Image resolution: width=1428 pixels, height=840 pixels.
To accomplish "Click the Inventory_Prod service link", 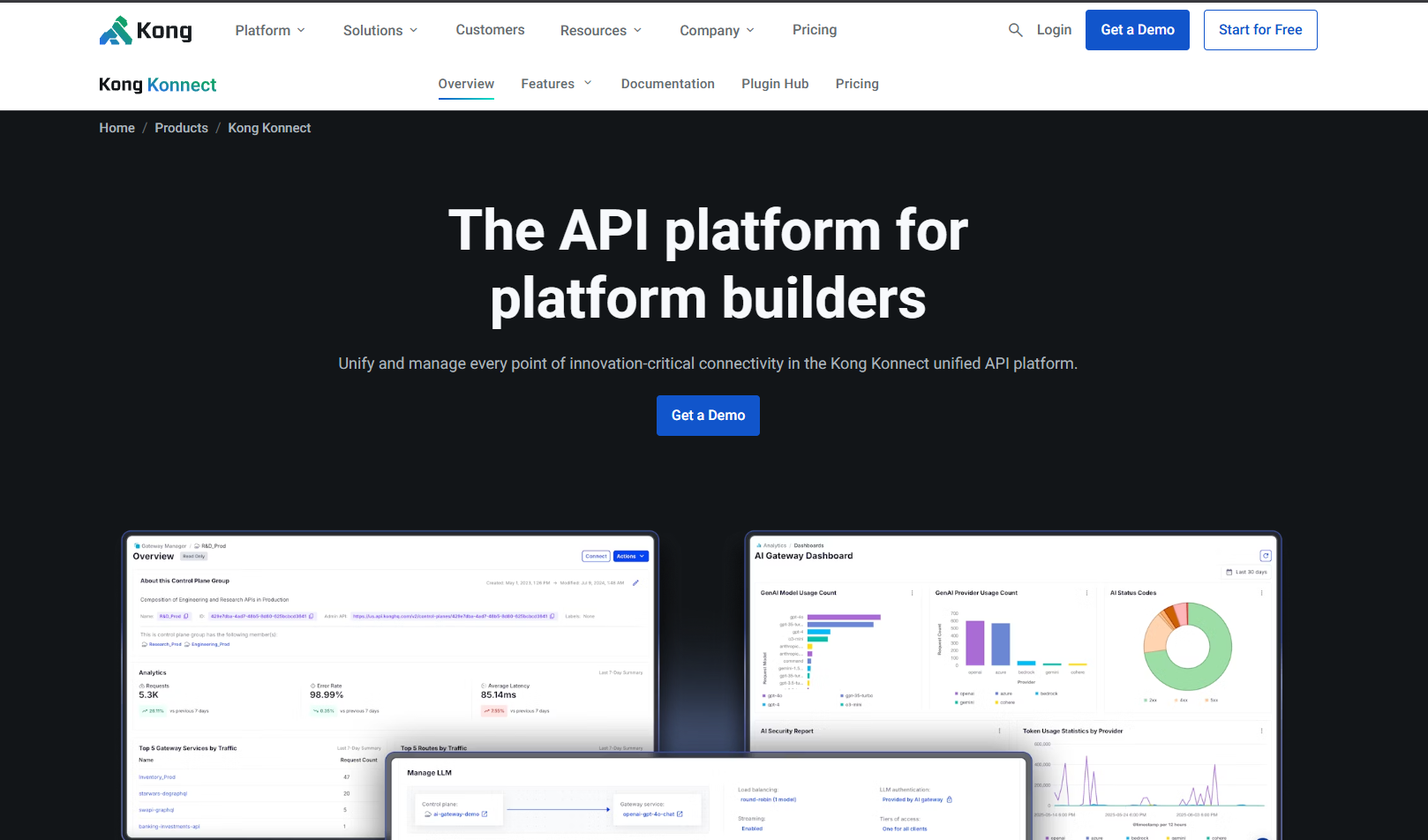I will [157, 777].
